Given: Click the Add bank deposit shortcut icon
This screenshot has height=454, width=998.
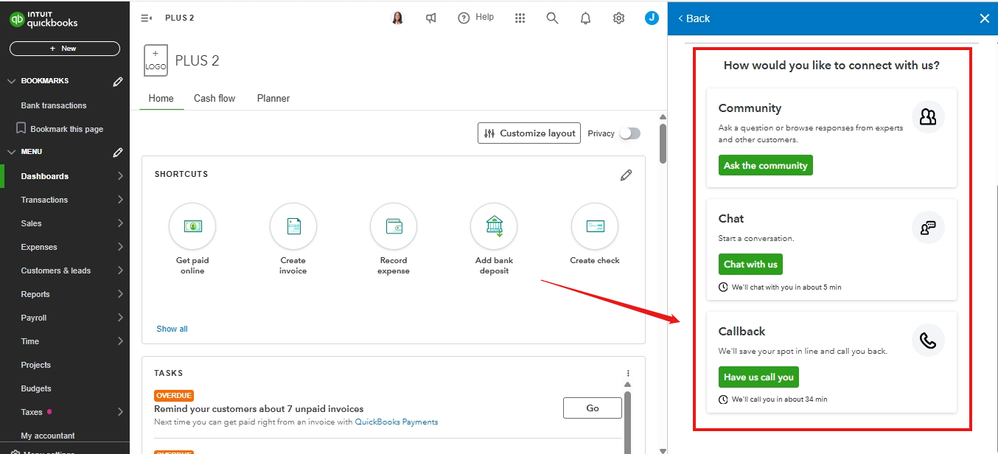Looking at the screenshot, I should click(494, 226).
